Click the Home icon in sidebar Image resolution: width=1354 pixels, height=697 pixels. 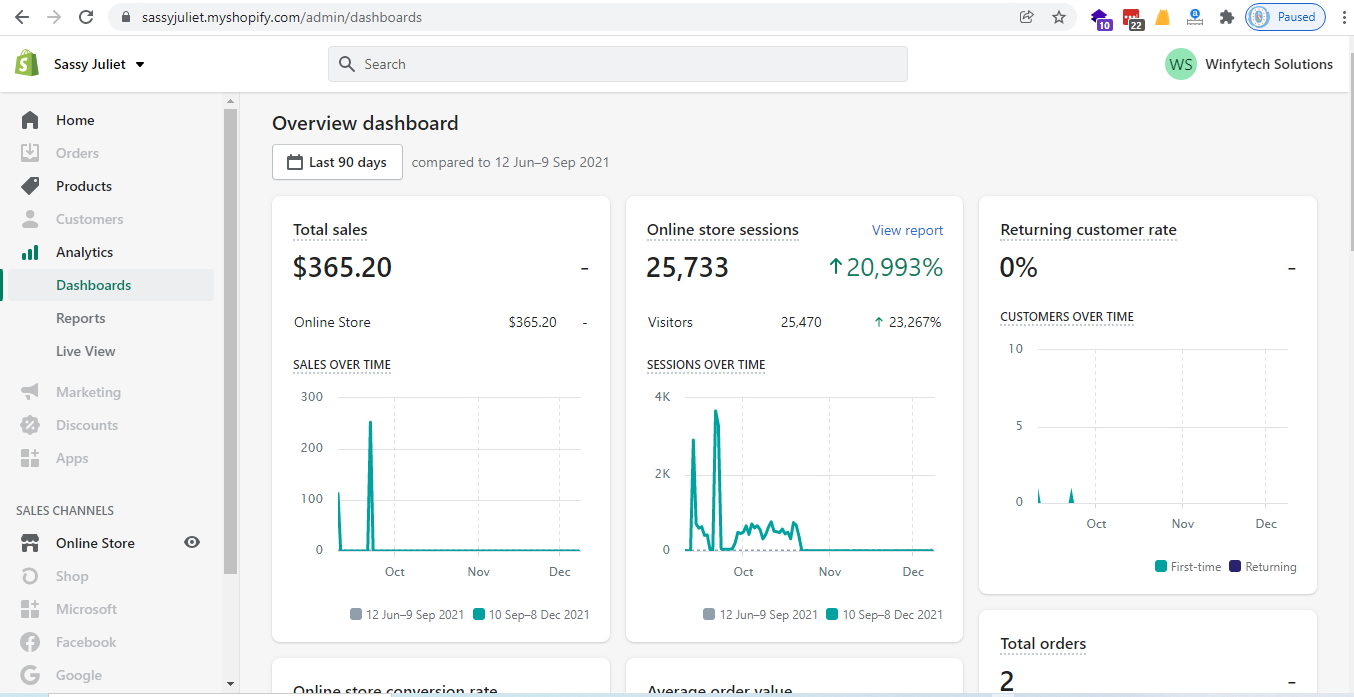pyautogui.click(x=30, y=120)
